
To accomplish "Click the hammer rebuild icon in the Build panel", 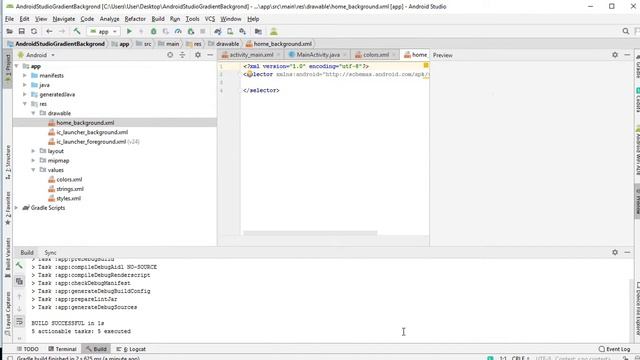I will click(x=19, y=266).
